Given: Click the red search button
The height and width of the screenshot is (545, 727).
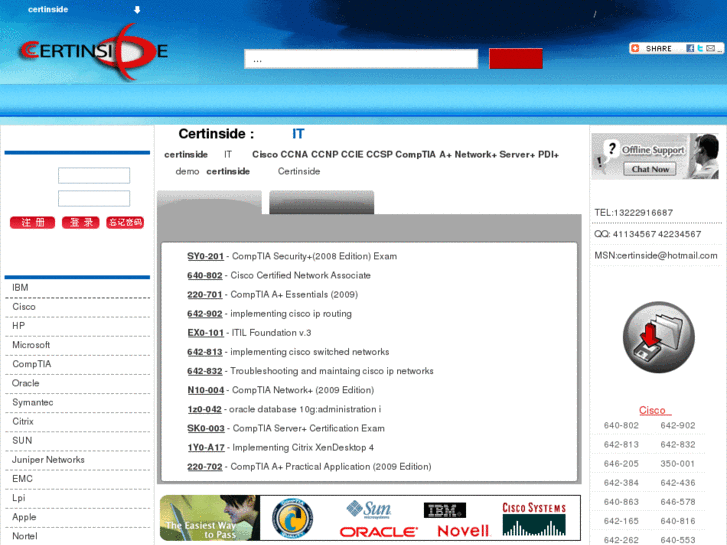Looking at the screenshot, I should [x=516, y=59].
